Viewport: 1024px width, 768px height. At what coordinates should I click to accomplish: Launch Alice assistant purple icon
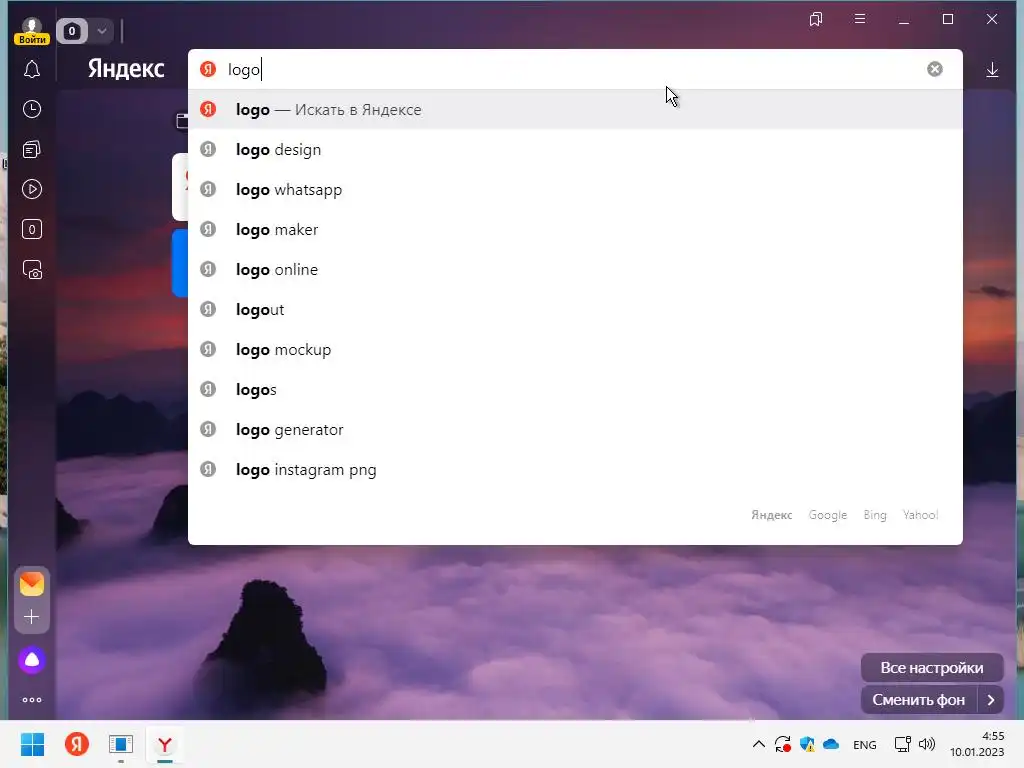click(31, 660)
